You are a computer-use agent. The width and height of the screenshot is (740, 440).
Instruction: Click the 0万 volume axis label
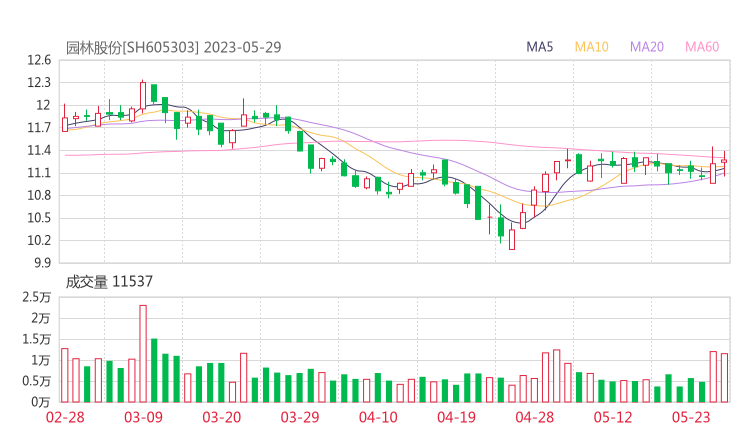(41, 402)
